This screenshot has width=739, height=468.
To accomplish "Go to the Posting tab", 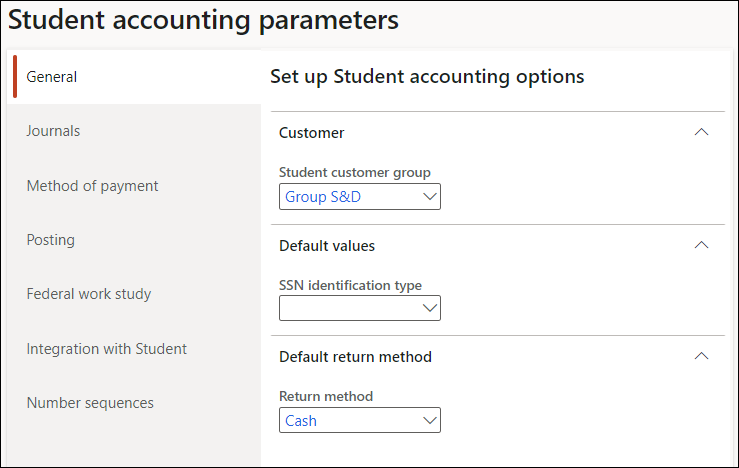I will (x=50, y=240).
